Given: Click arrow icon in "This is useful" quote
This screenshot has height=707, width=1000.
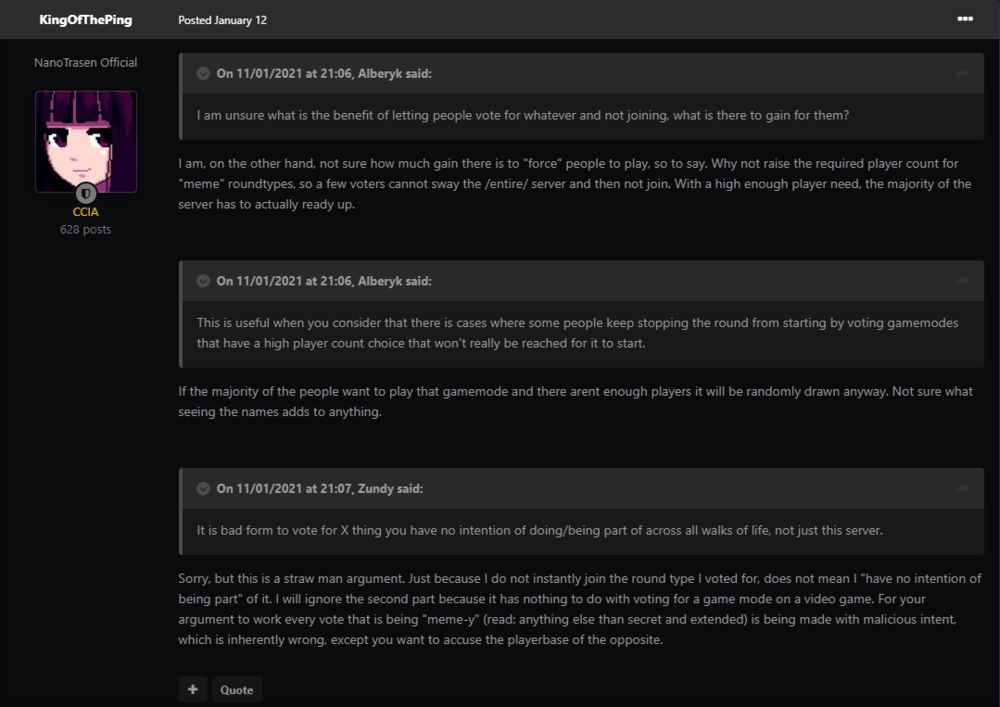Looking at the screenshot, I should [962, 282].
